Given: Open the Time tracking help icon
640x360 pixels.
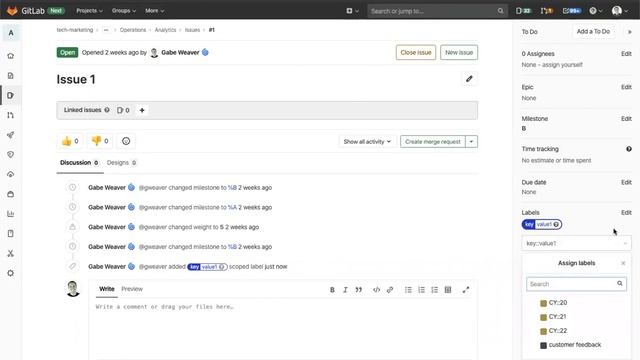Looking at the screenshot, I should (629, 149).
